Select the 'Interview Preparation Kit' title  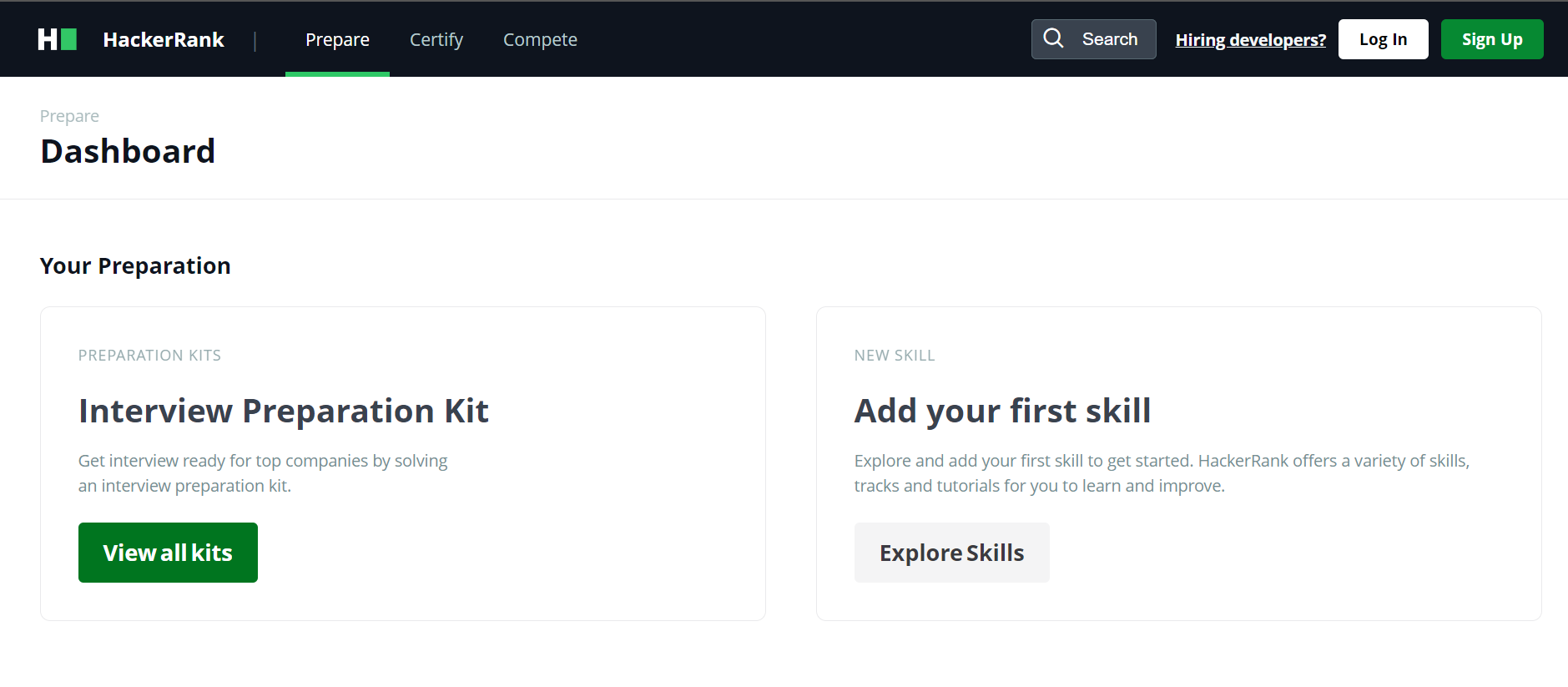283,411
